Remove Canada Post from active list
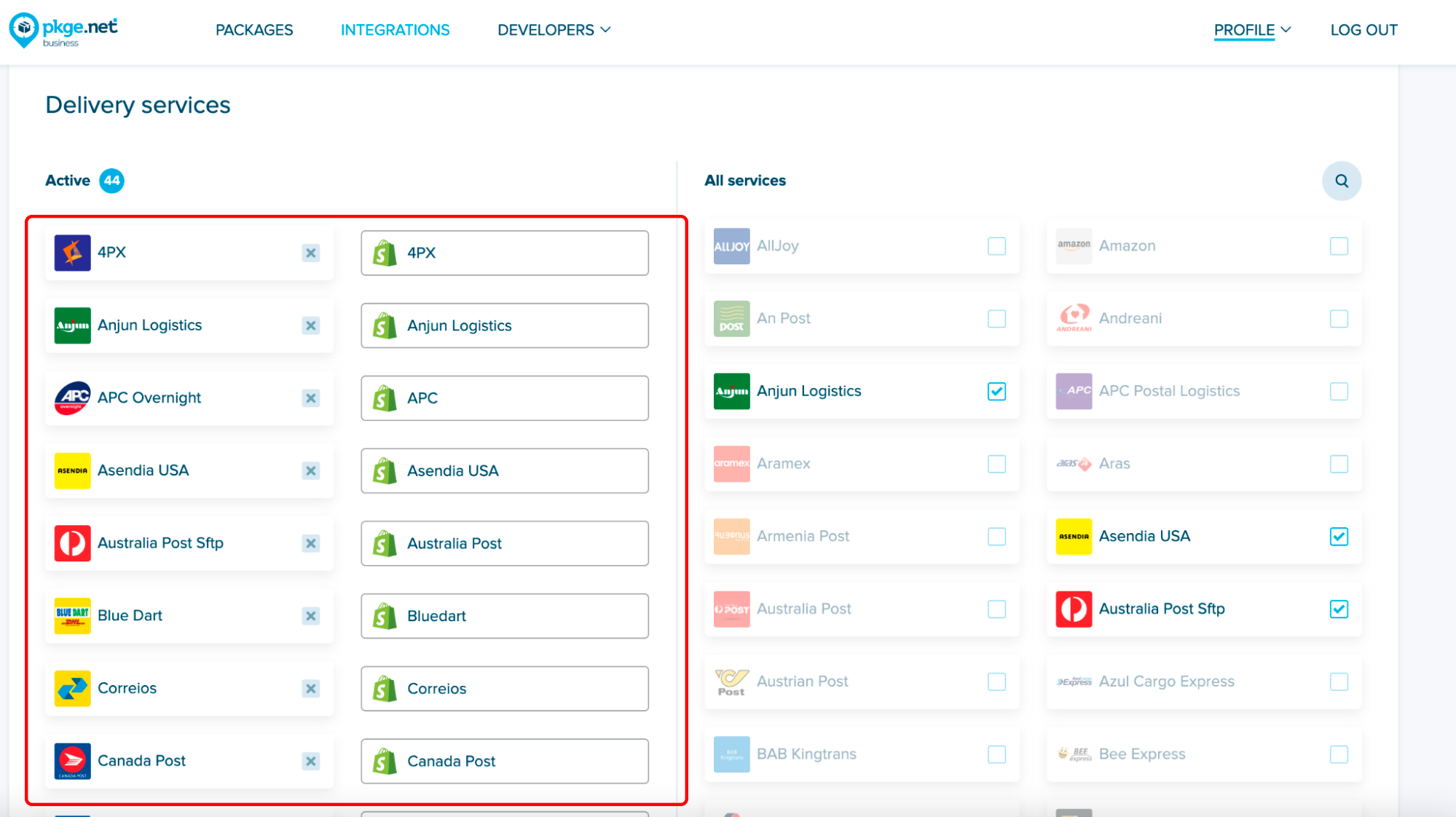 [x=311, y=761]
